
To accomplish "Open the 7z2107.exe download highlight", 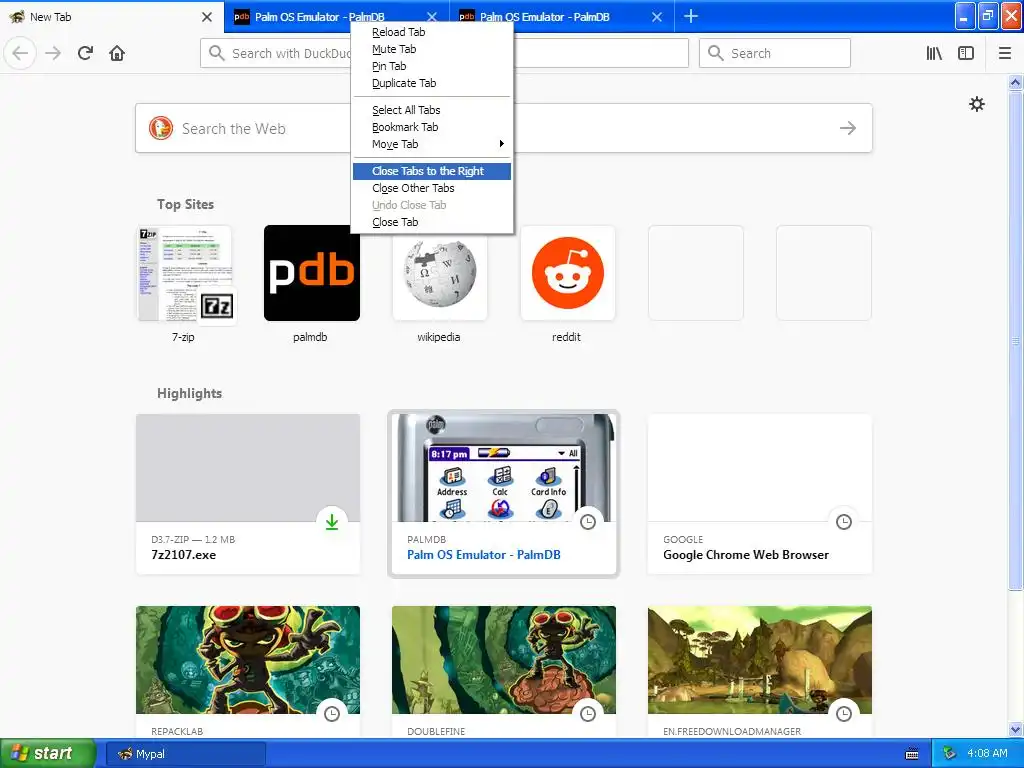I will pyautogui.click(x=248, y=494).
